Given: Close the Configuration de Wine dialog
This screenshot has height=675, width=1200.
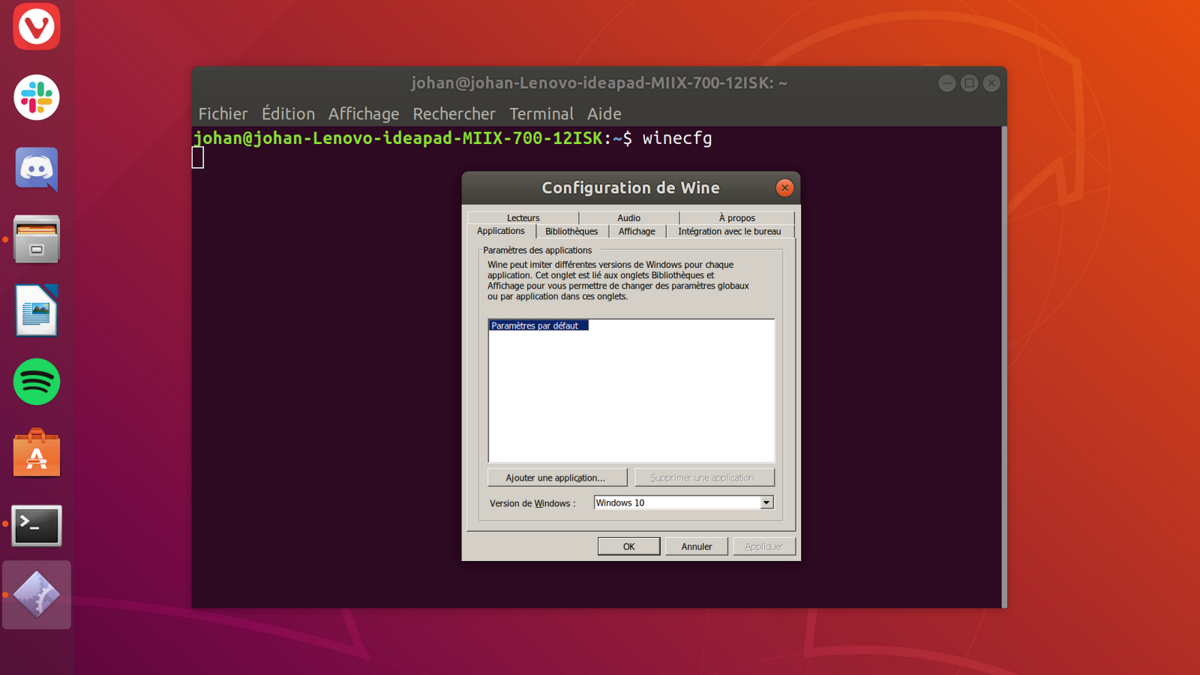Looking at the screenshot, I should pyautogui.click(x=785, y=188).
